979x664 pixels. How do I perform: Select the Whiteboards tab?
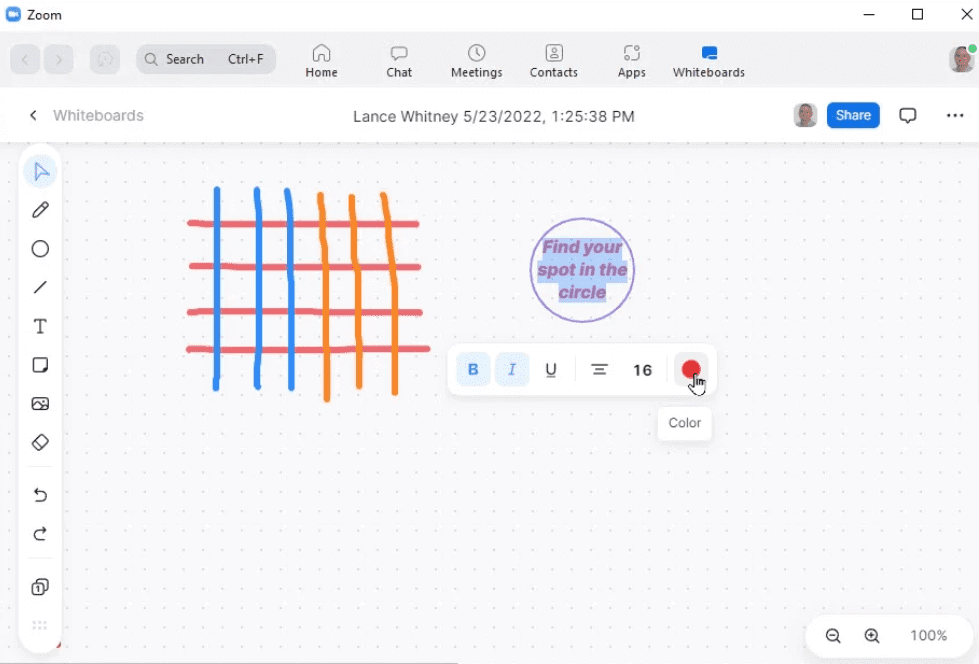click(709, 61)
